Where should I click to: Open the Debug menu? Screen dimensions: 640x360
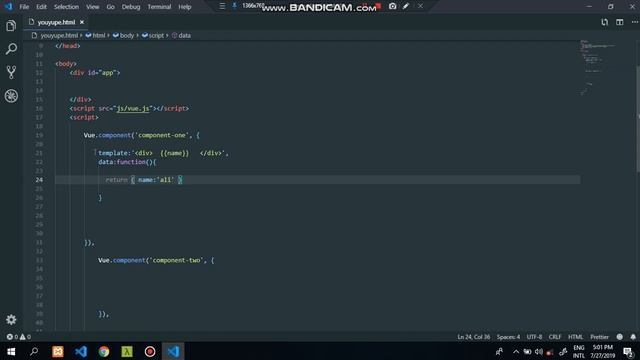131,7
